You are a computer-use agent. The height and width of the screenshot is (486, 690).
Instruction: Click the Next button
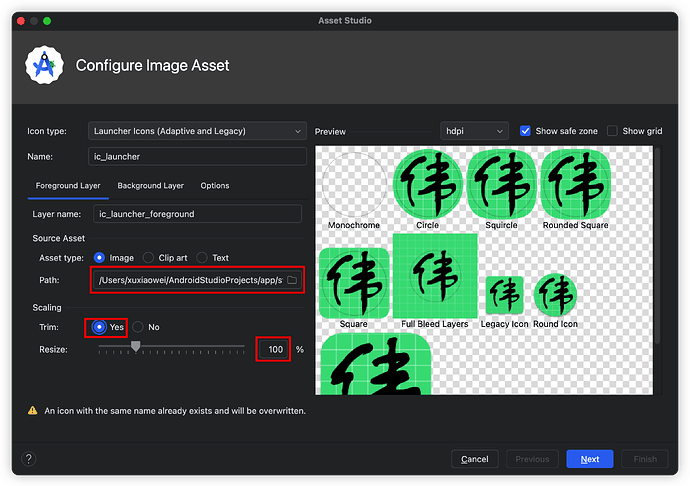589,459
